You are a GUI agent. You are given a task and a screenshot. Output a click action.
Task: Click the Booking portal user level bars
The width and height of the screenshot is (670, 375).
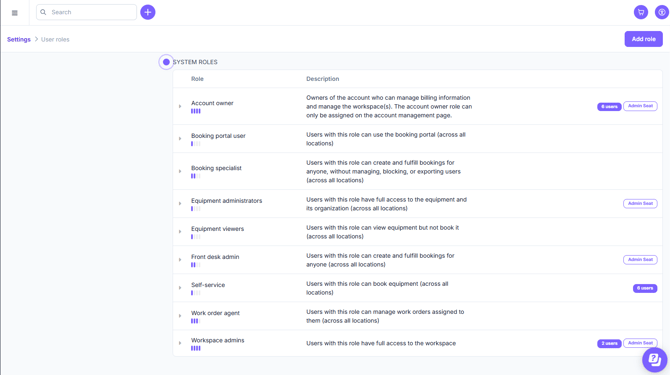pos(196,144)
